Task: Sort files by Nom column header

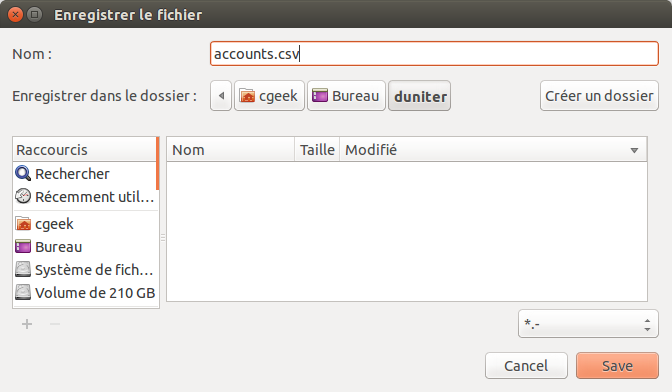Action: click(231, 150)
